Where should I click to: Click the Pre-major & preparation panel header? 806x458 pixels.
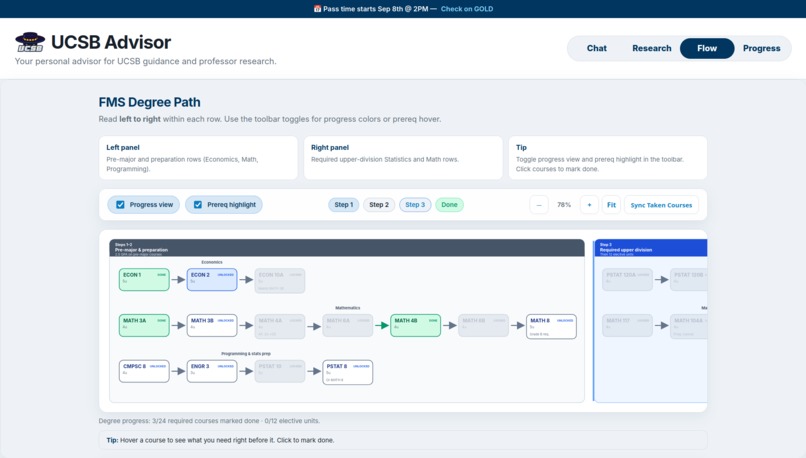click(x=347, y=248)
